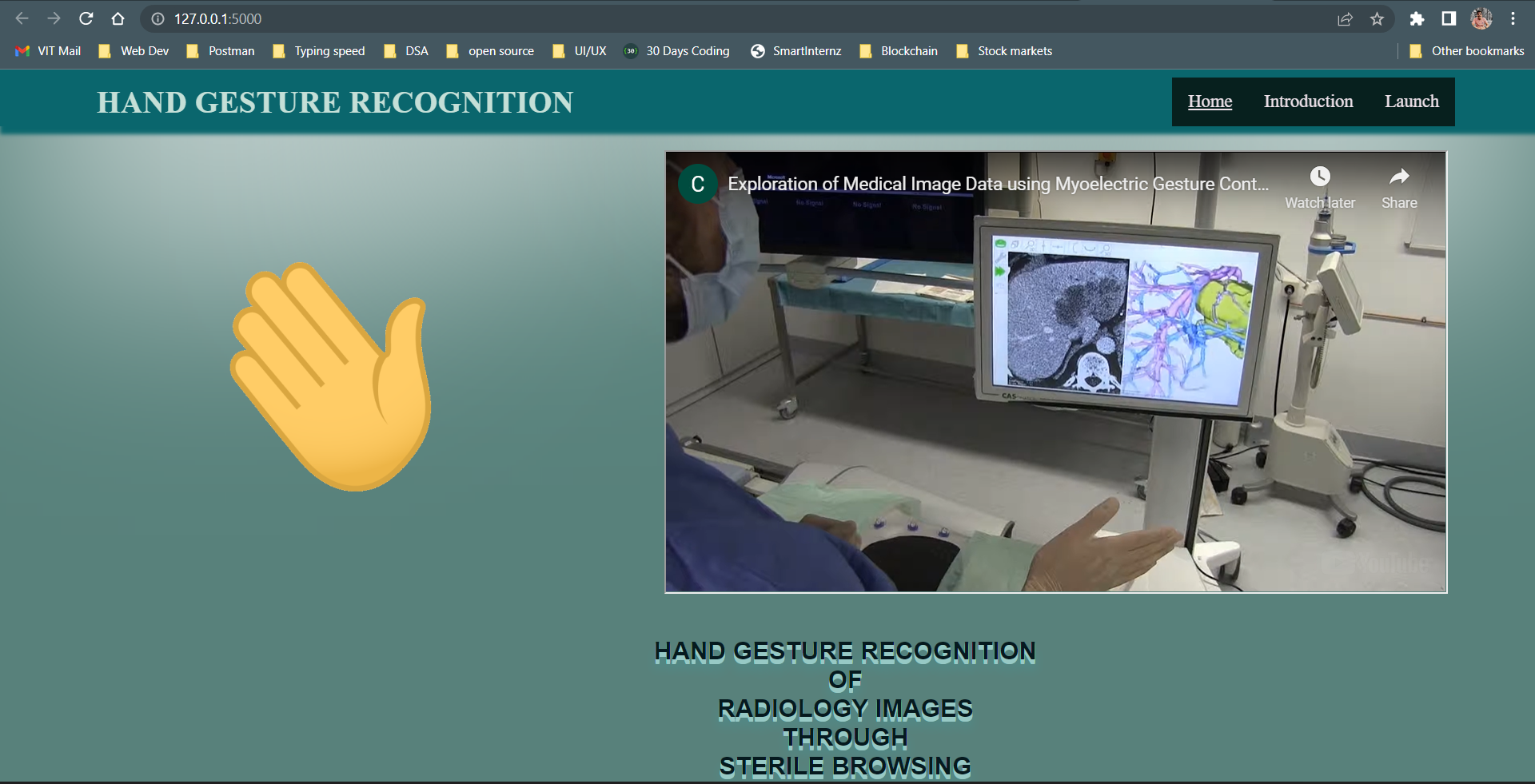Click the browser forward arrow
The image size is (1535, 784).
click(x=54, y=18)
